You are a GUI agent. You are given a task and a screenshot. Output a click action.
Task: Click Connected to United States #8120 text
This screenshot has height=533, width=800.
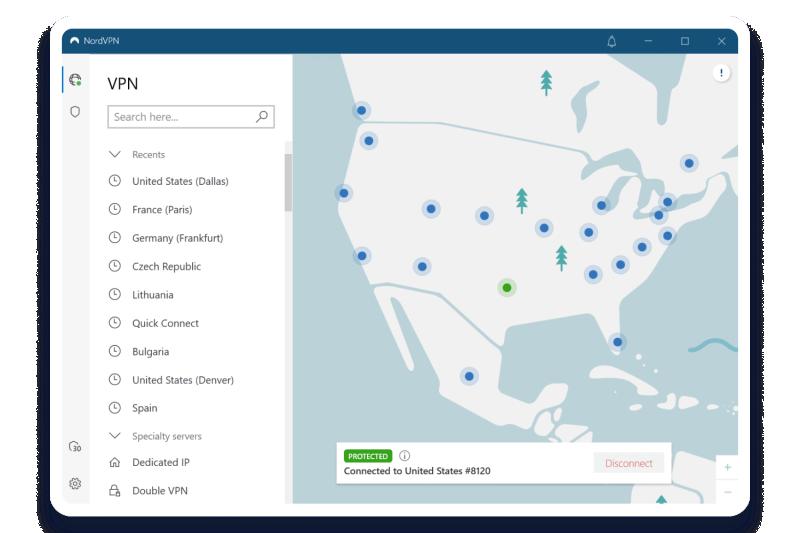click(417, 471)
